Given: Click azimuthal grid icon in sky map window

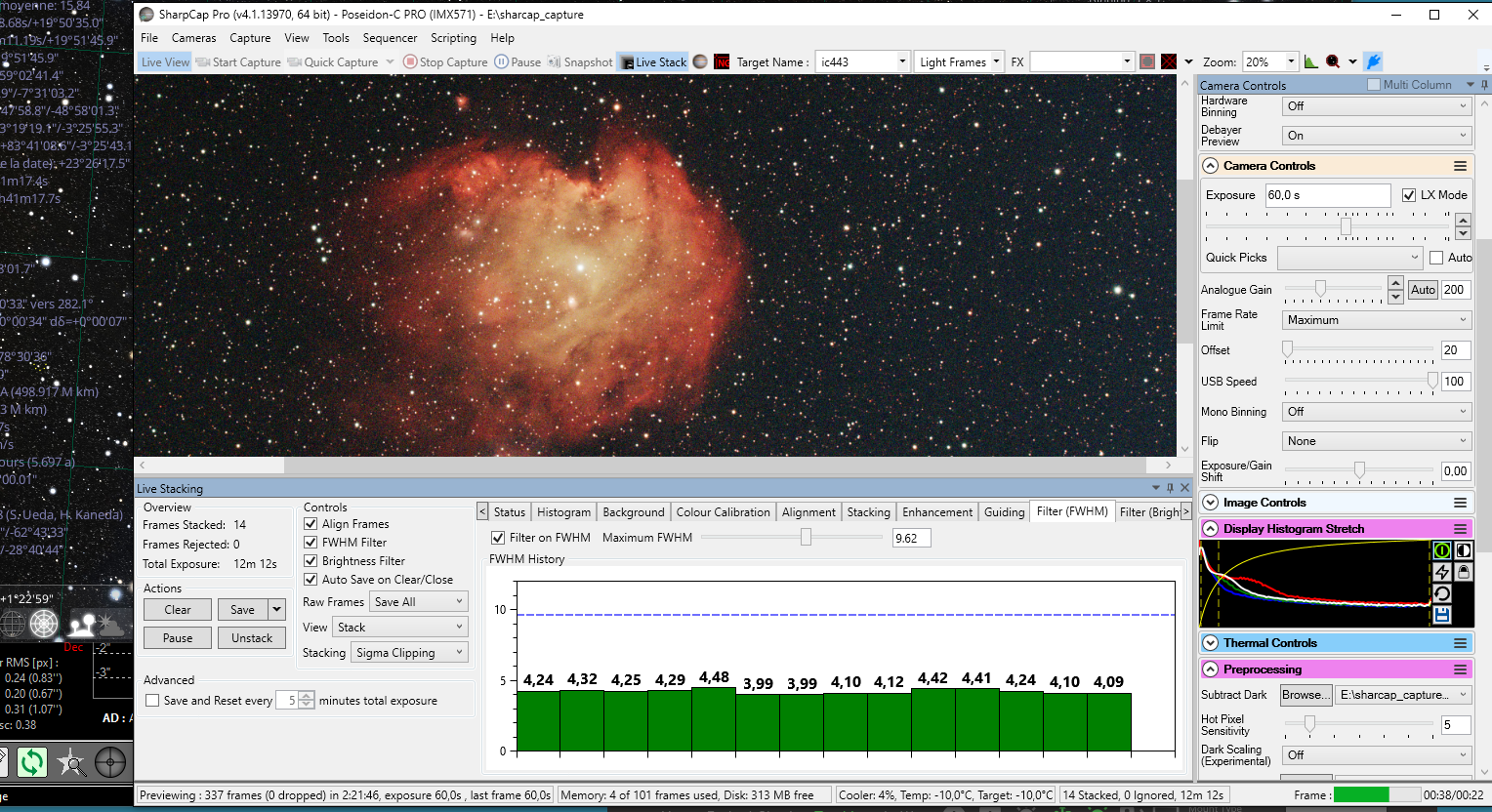Looking at the screenshot, I should pos(44,623).
